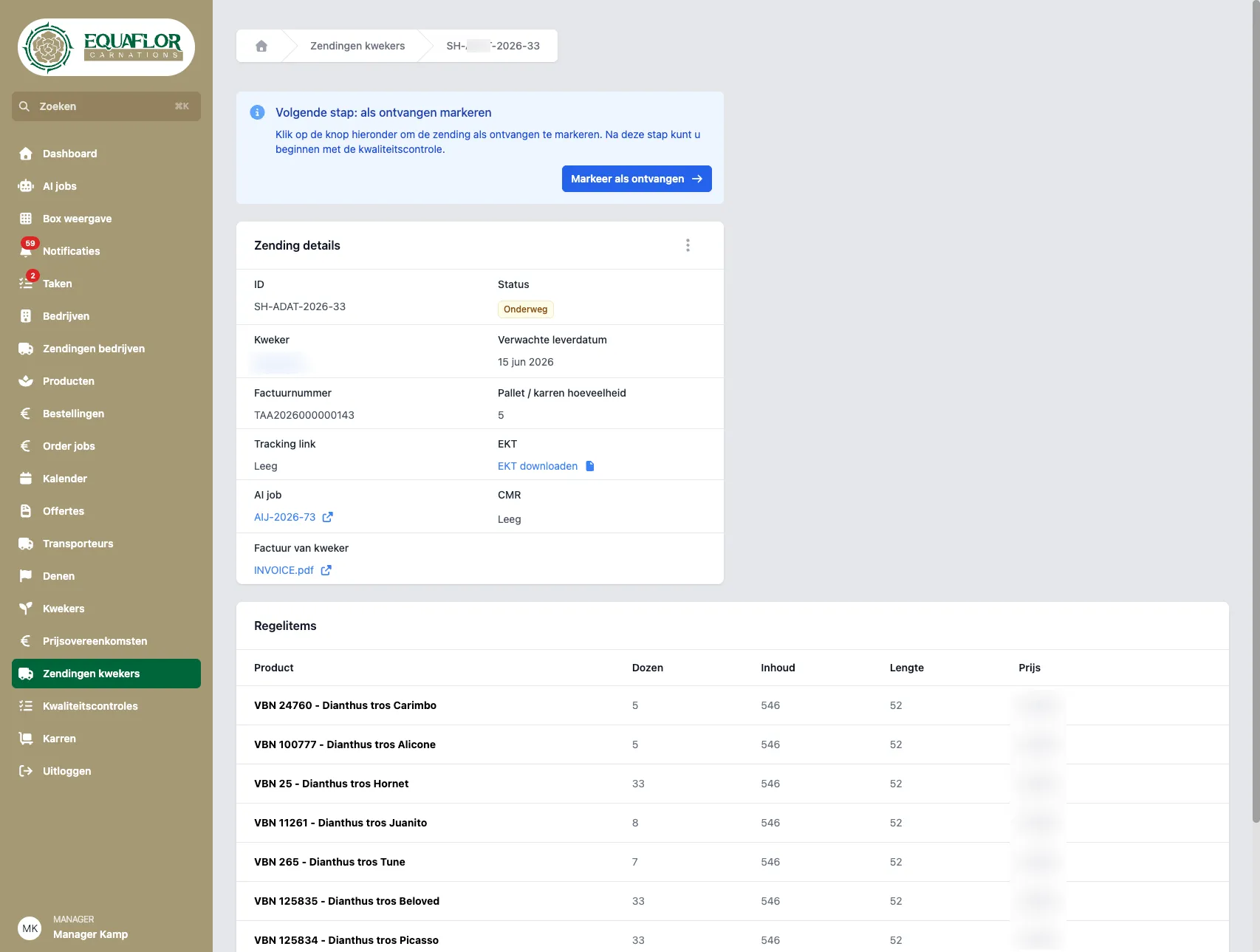Click row VBN 265 Dianthus tros Tune
The image size is (1260, 952).
(x=733, y=862)
